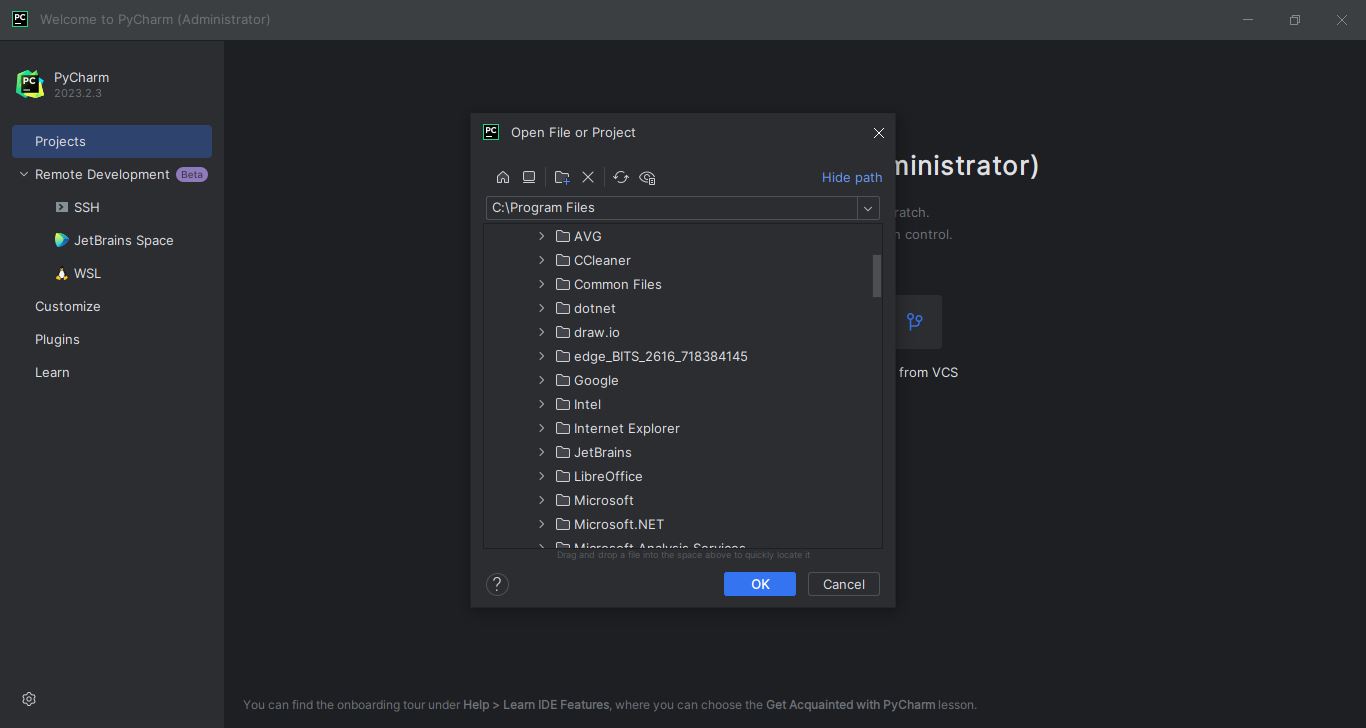Click the file tree vertical scrollbar thumb
Screen dimensions: 1366x728
click(x=877, y=276)
